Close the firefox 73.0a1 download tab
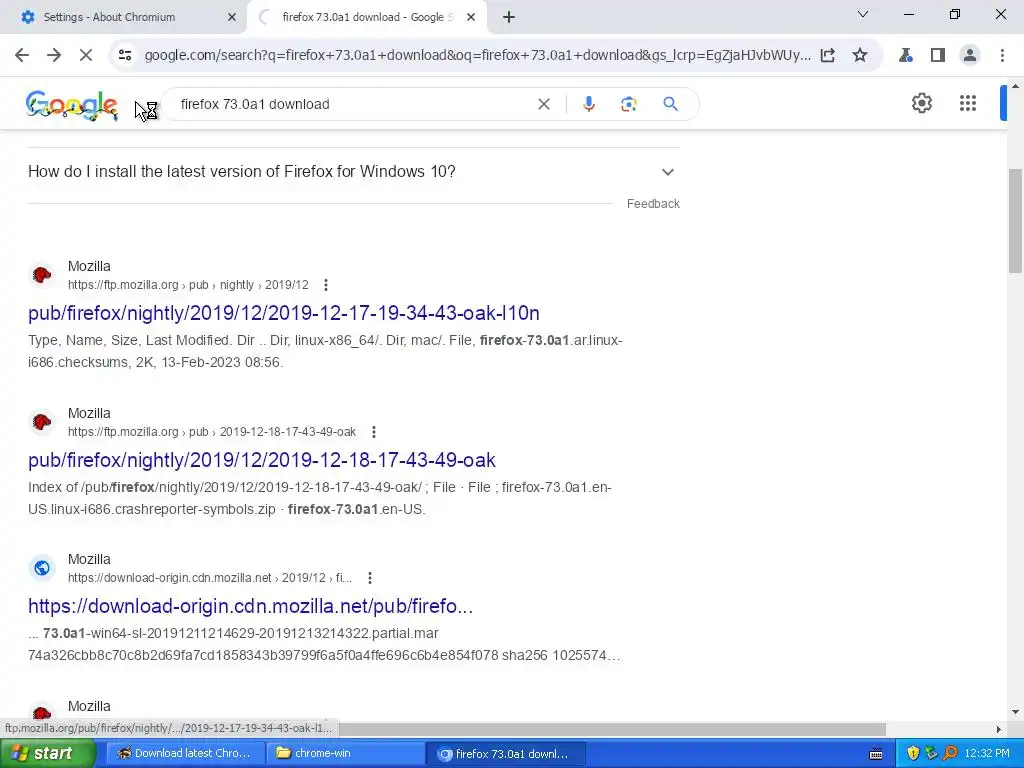 point(471,18)
